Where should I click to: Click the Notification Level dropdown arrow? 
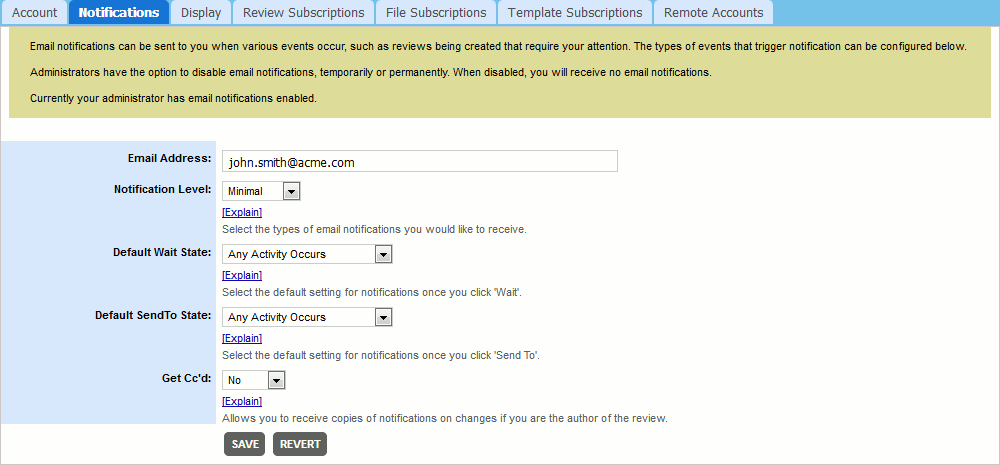291,191
